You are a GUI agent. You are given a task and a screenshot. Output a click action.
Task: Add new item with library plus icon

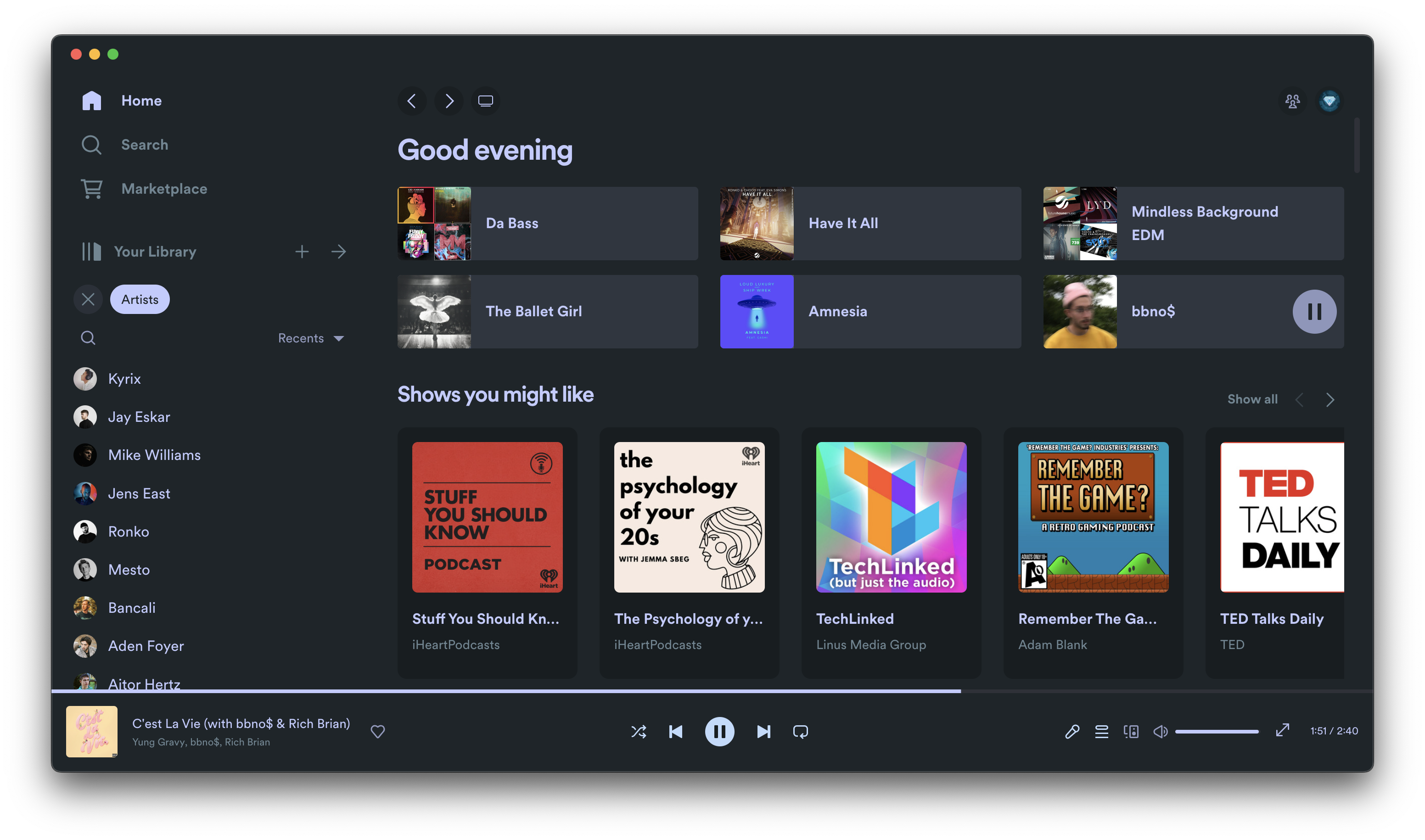pyautogui.click(x=302, y=252)
